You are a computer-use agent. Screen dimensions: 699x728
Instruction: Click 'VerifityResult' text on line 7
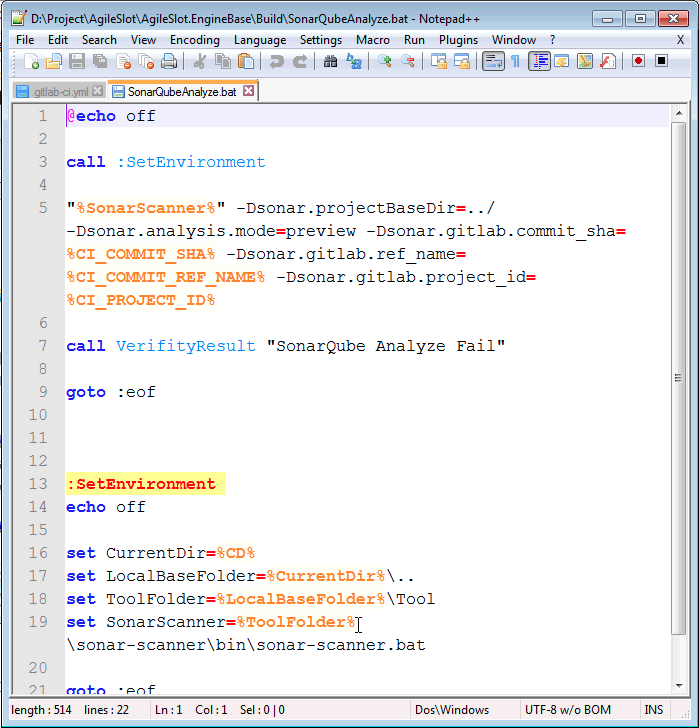pos(186,346)
